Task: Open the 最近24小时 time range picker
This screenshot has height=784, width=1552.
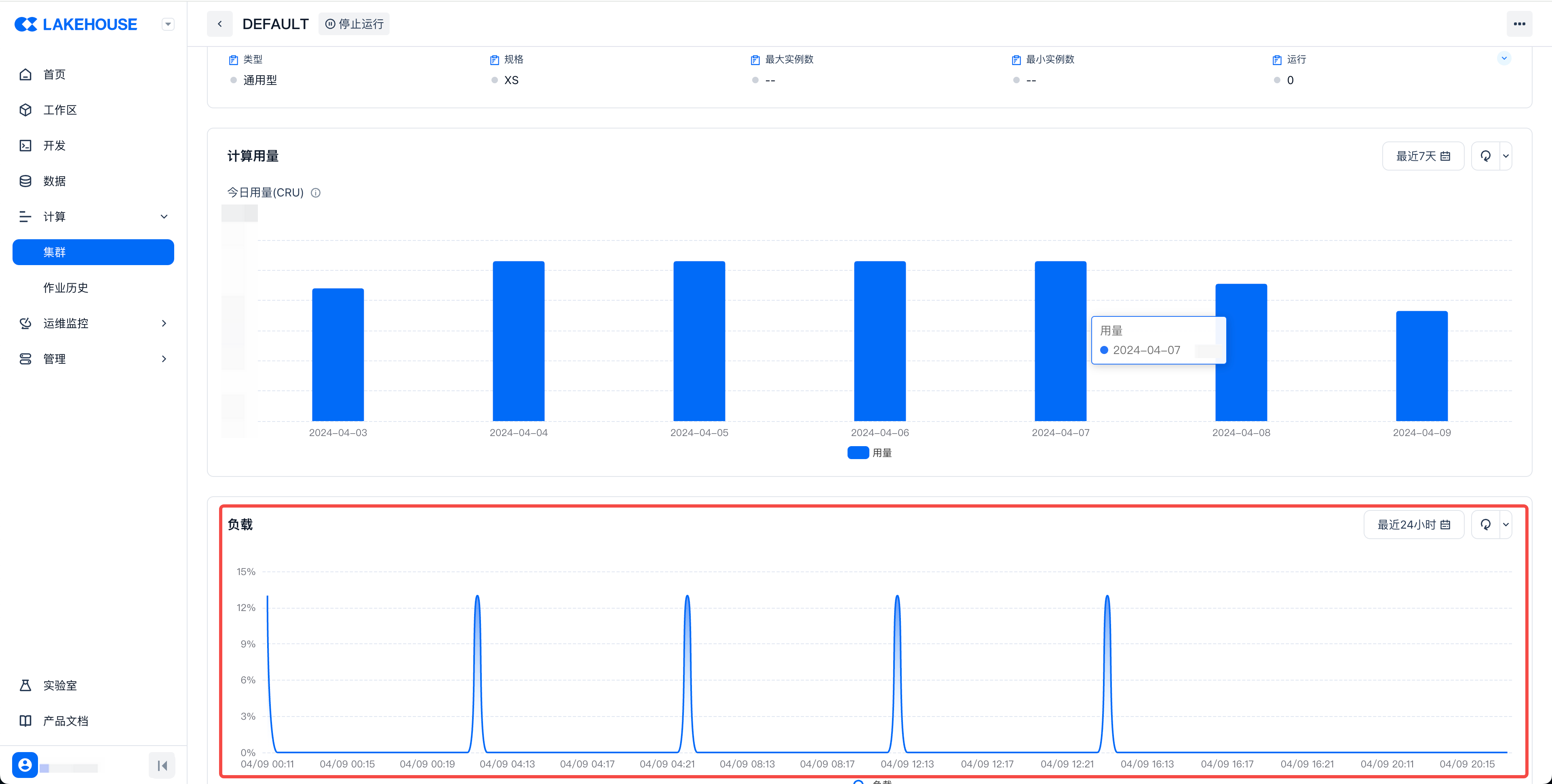Action: point(1413,524)
